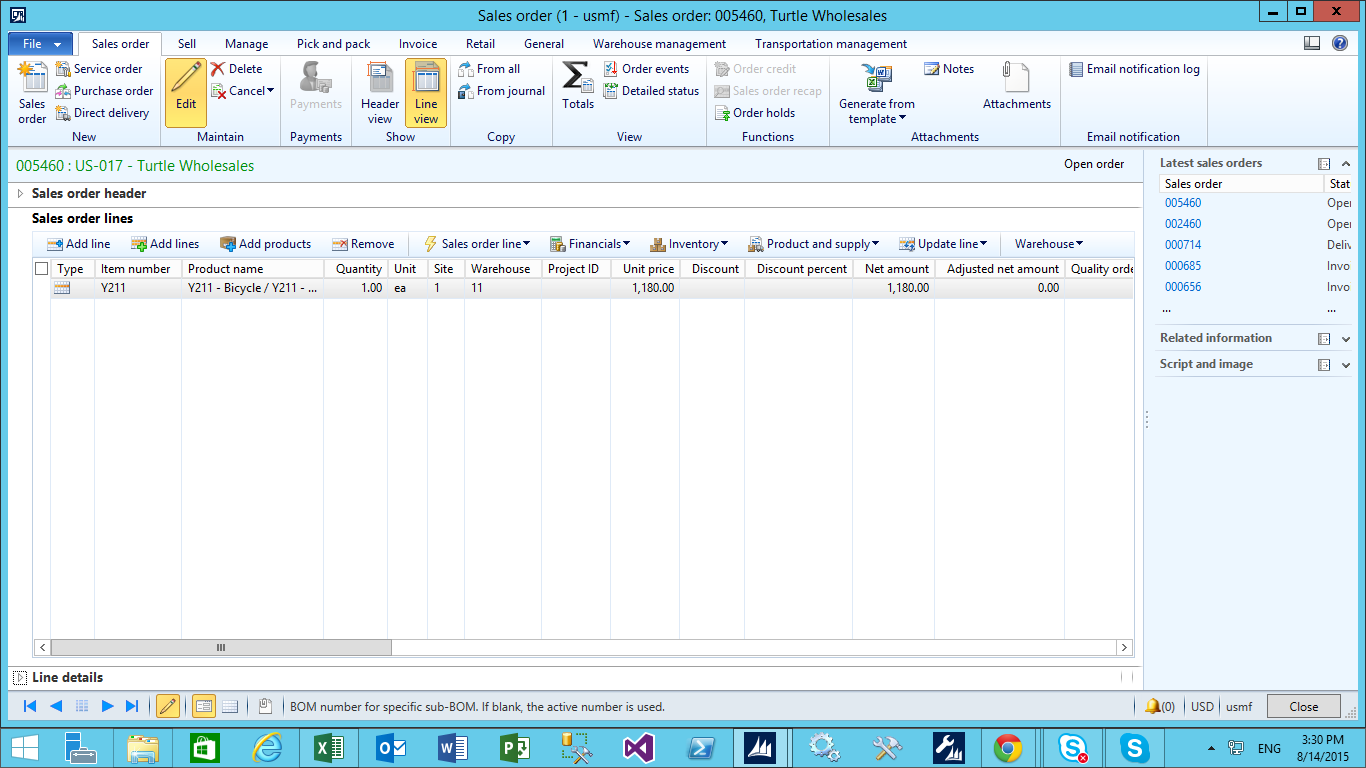The image size is (1366, 768).
Task: Open Inventory dropdown menu
Action: 689,244
